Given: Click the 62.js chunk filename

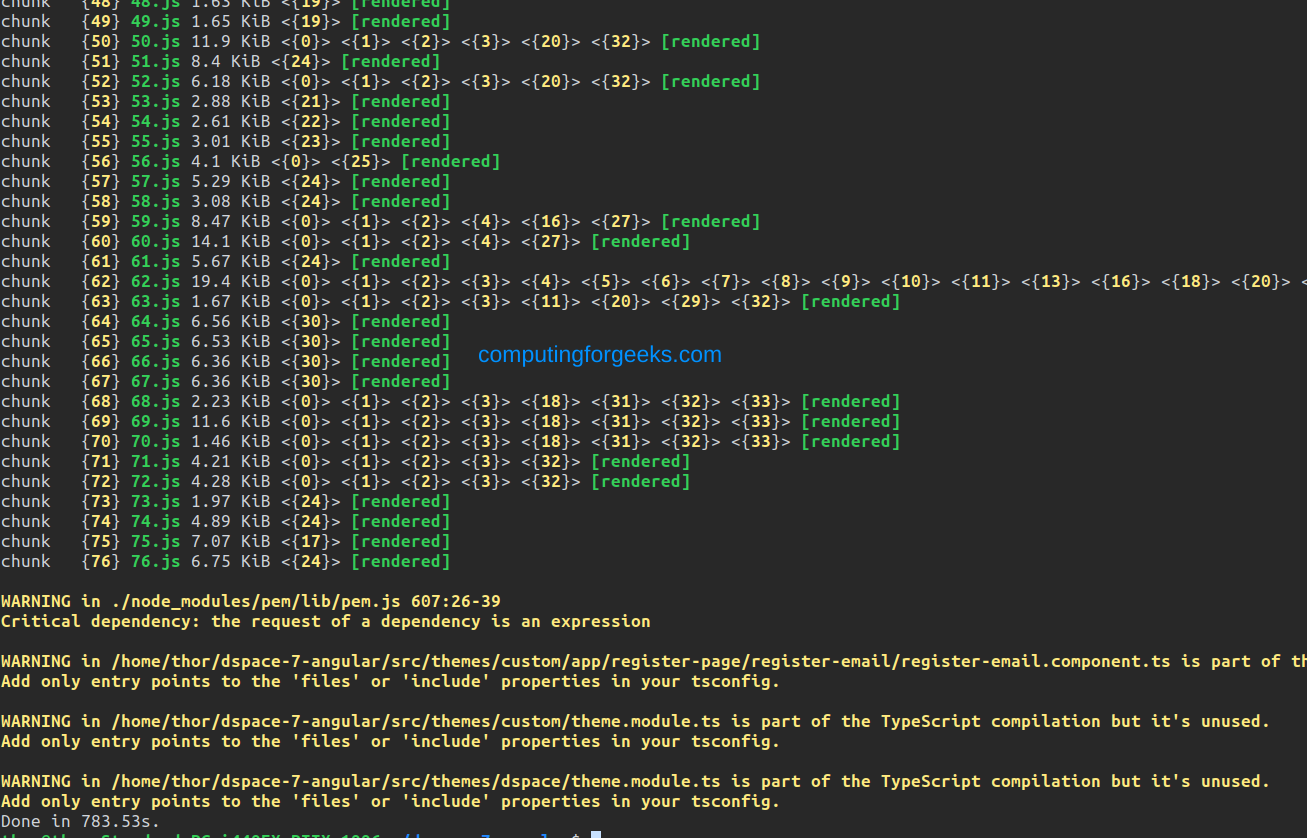Looking at the screenshot, I should (x=155, y=281).
